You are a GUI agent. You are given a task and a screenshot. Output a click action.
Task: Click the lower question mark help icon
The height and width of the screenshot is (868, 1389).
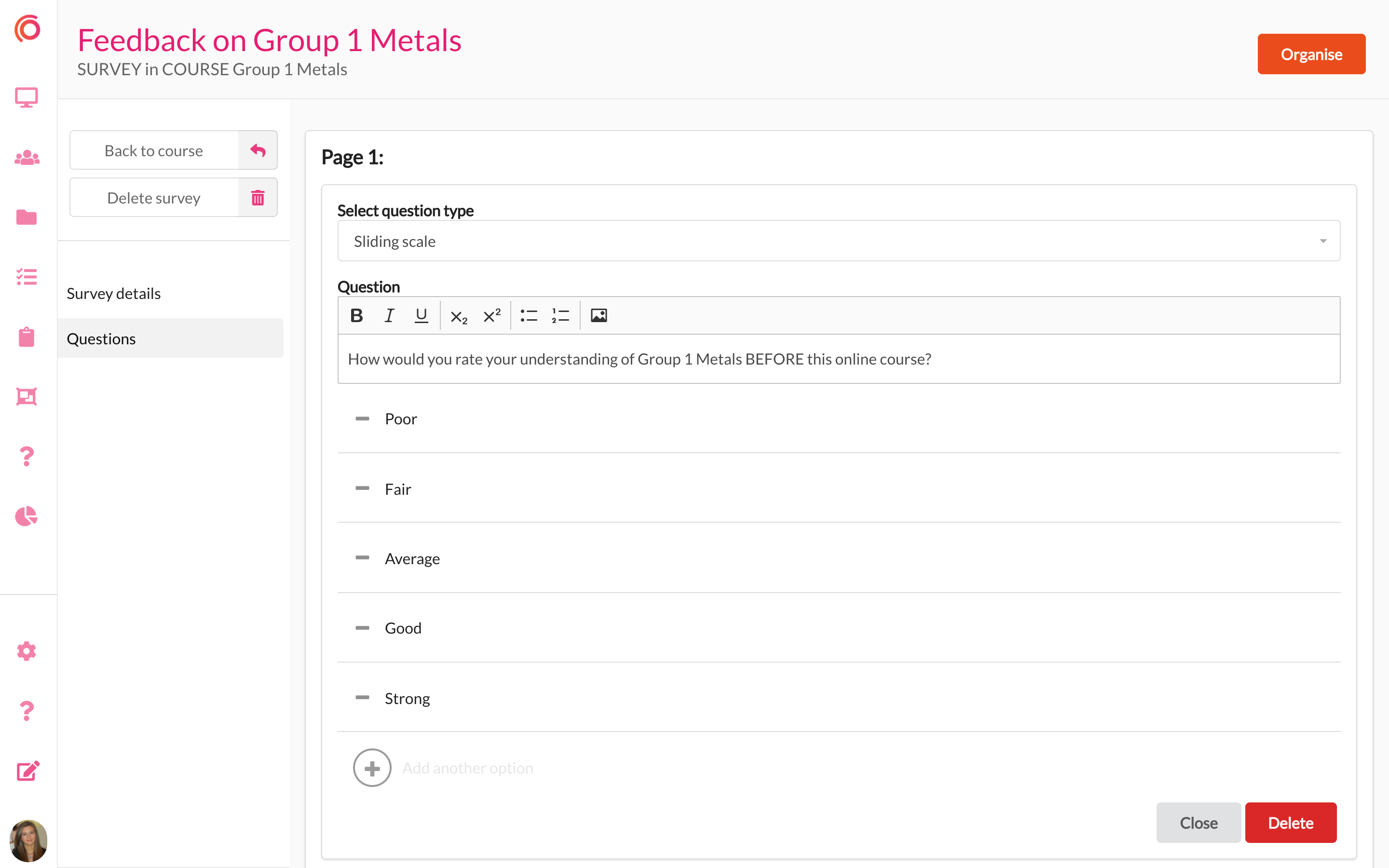coord(27,711)
